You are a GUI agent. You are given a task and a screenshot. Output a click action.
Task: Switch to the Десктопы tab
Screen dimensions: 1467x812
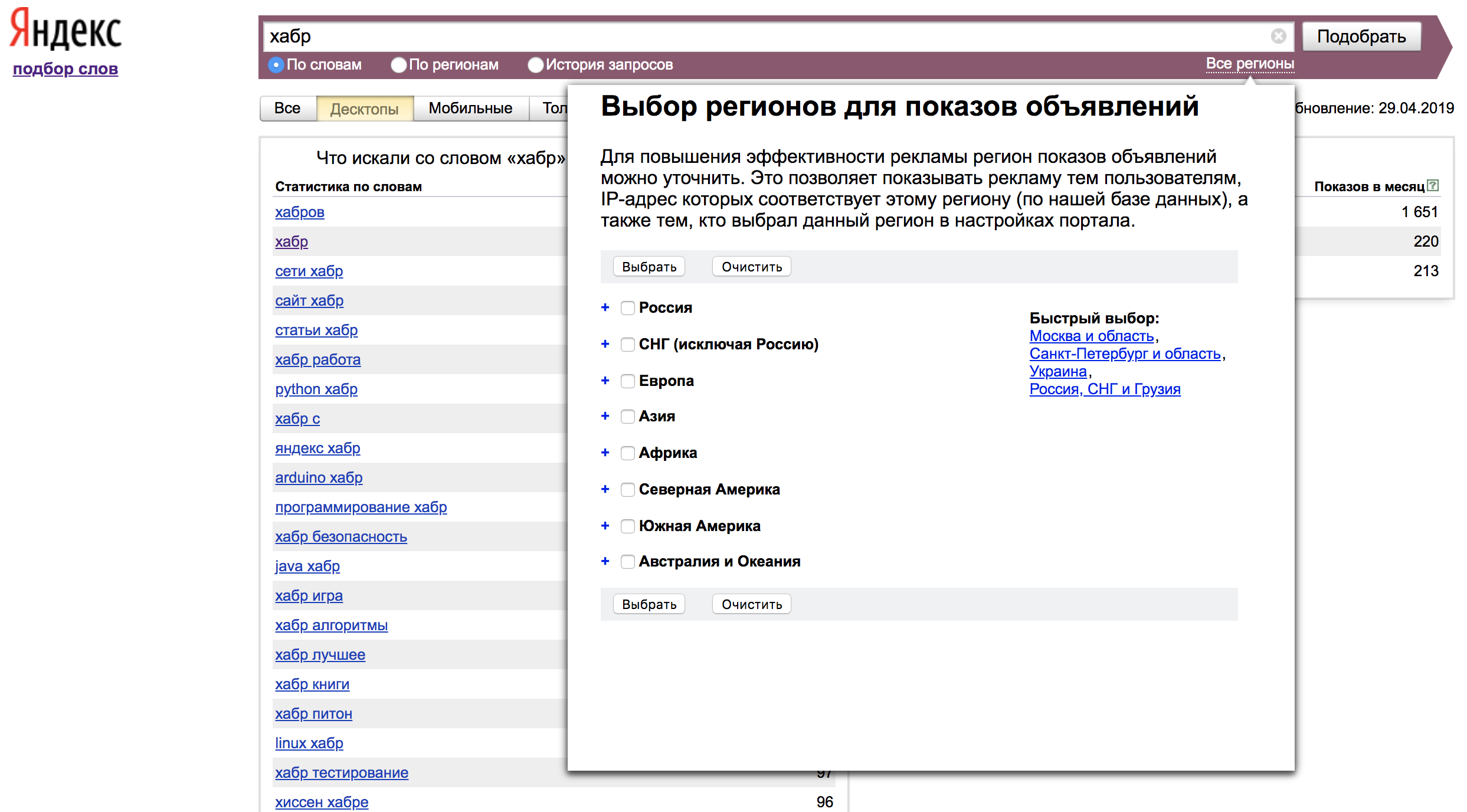[x=365, y=109]
